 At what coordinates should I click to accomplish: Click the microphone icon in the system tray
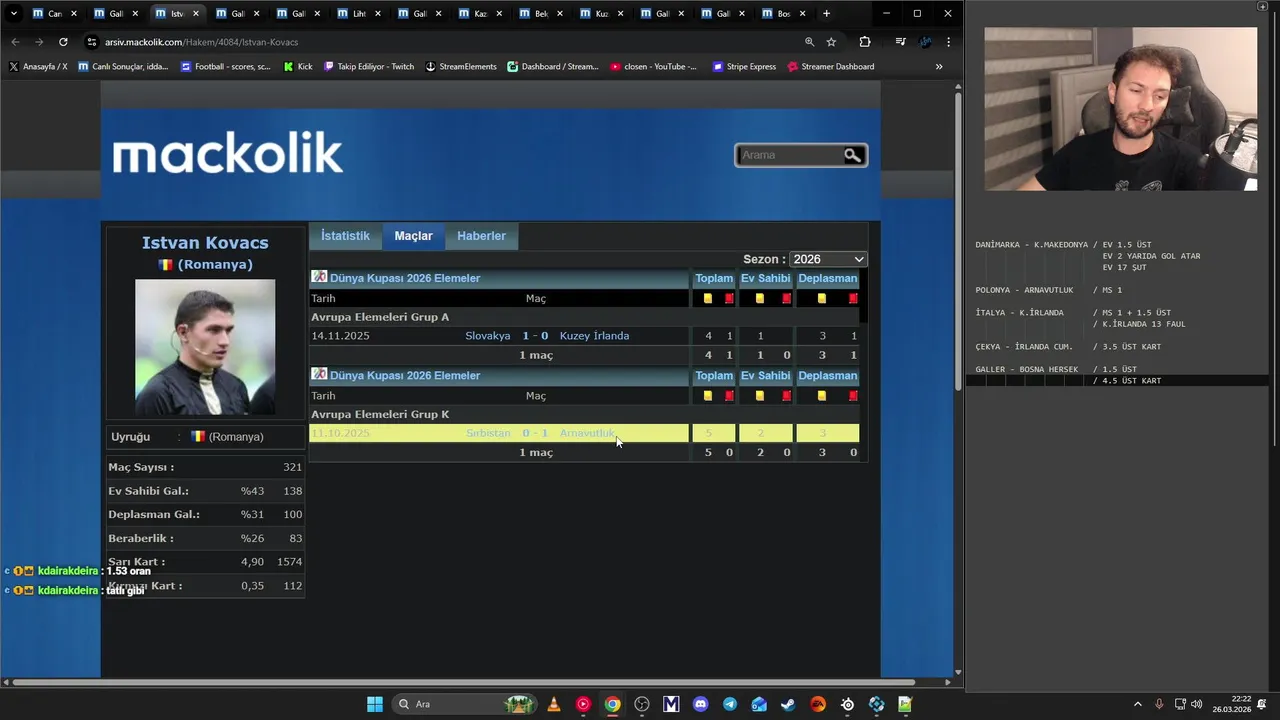(x=1160, y=704)
